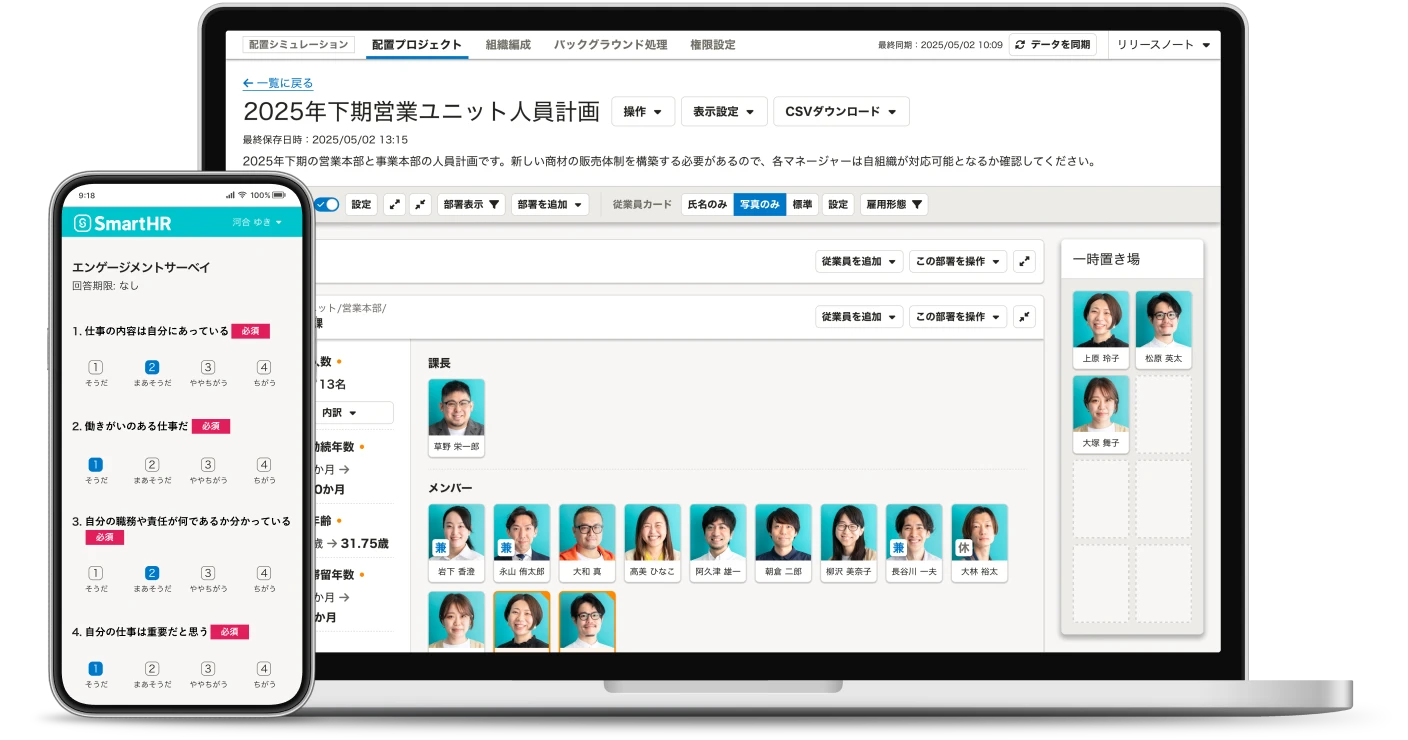Select そうだ for survey question 1
This screenshot has height=740, width=1408.
pyautogui.click(x=96, y=367)
